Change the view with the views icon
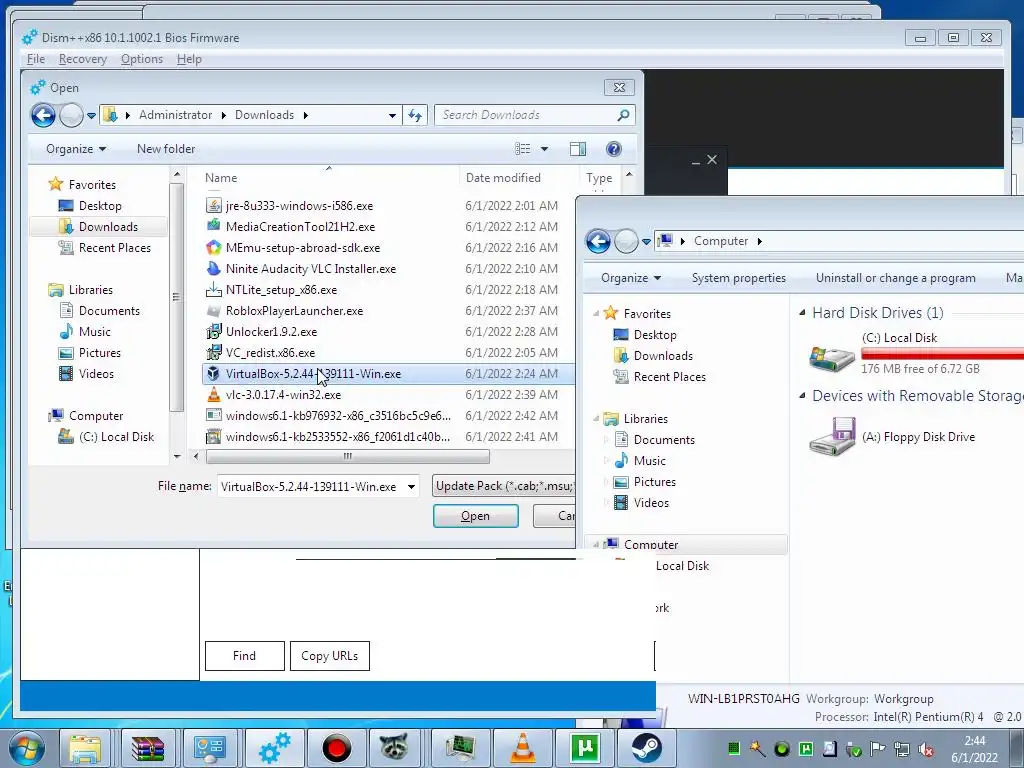The image size is (1024, 768). point(522,149)
